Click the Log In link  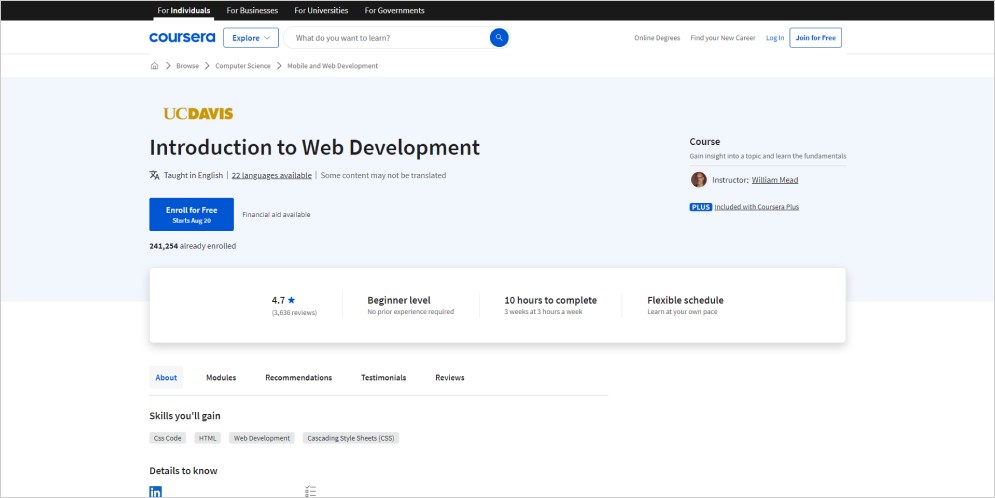coord(775,38)
